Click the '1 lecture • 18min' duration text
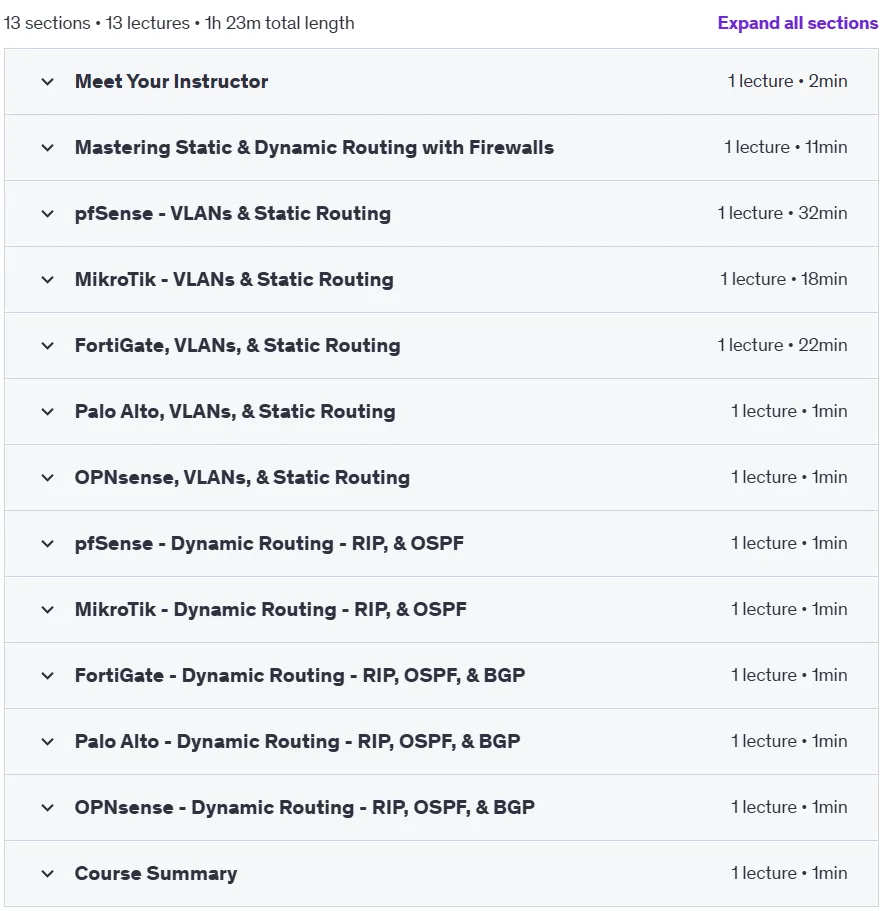The image size is (882, 911). pos(783,279)
